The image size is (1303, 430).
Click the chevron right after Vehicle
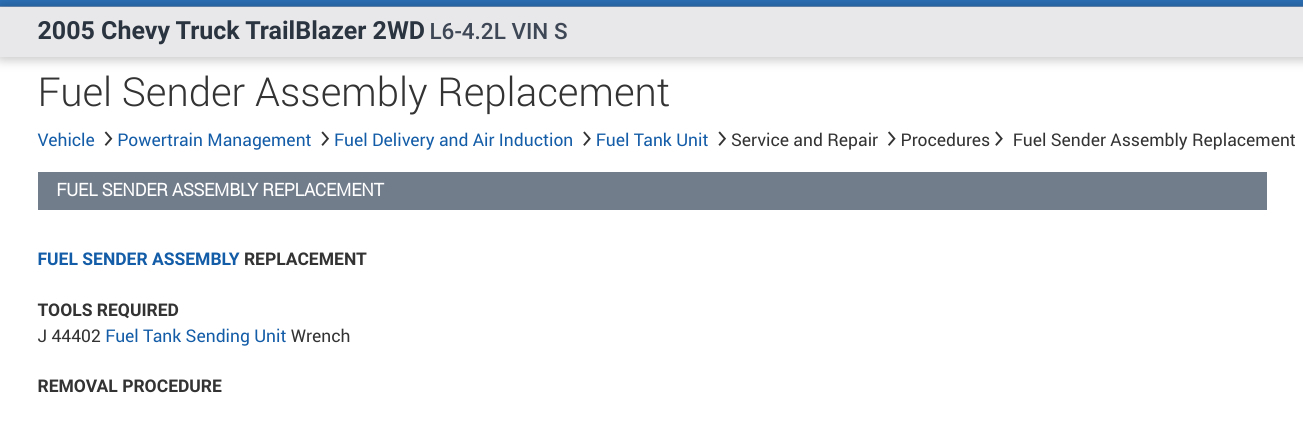106,140
